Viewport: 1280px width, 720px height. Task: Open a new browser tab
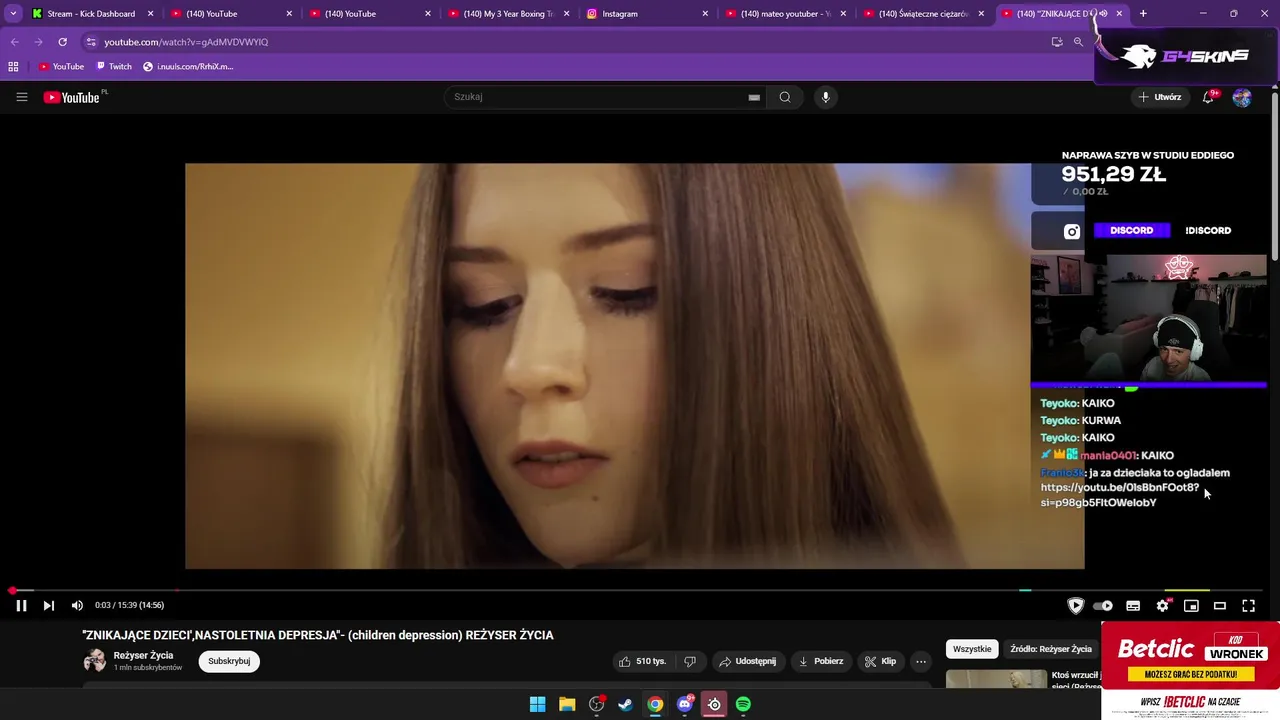(1143, 14)
